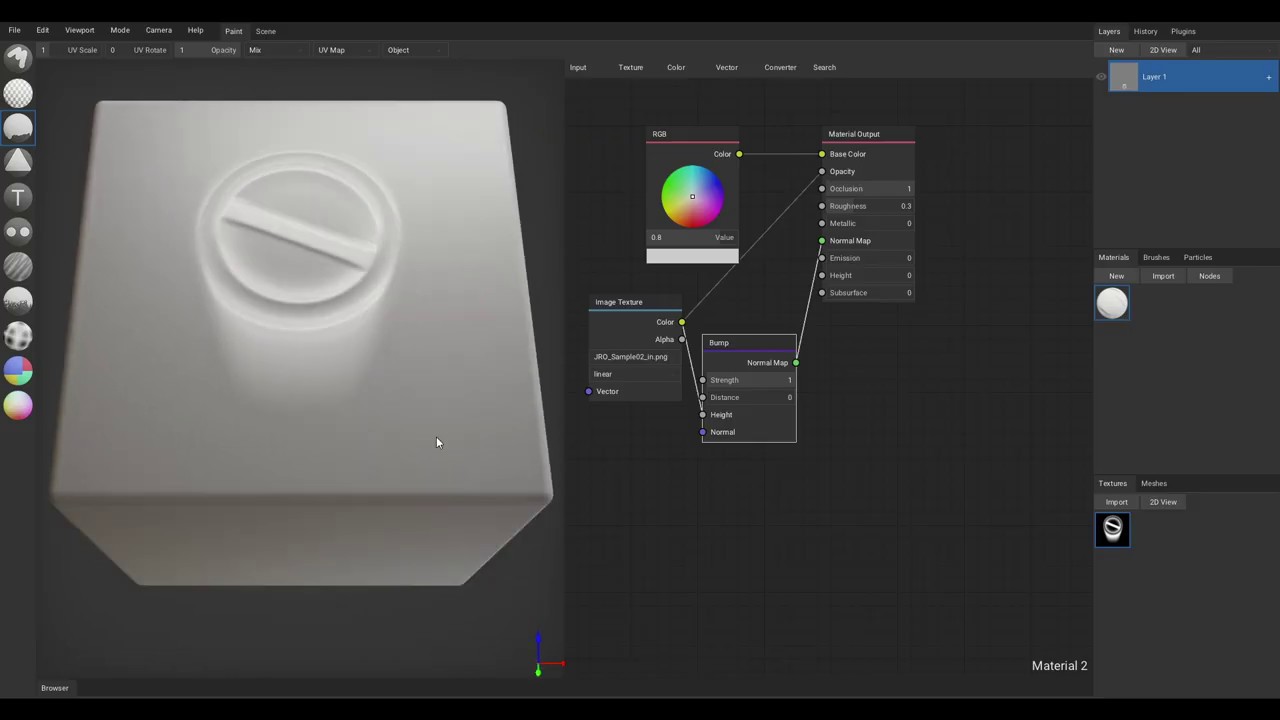Open the UV Map dropdown
1280x720 pixels.
pyautogui.click(x=331, y=50)
